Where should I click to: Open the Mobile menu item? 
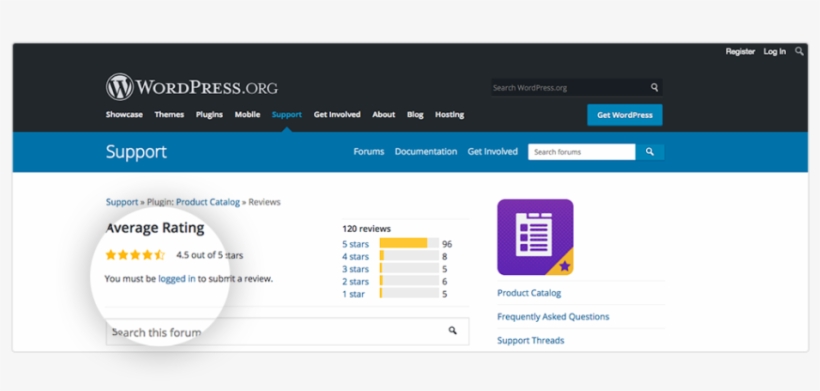[x=247, y=114]
